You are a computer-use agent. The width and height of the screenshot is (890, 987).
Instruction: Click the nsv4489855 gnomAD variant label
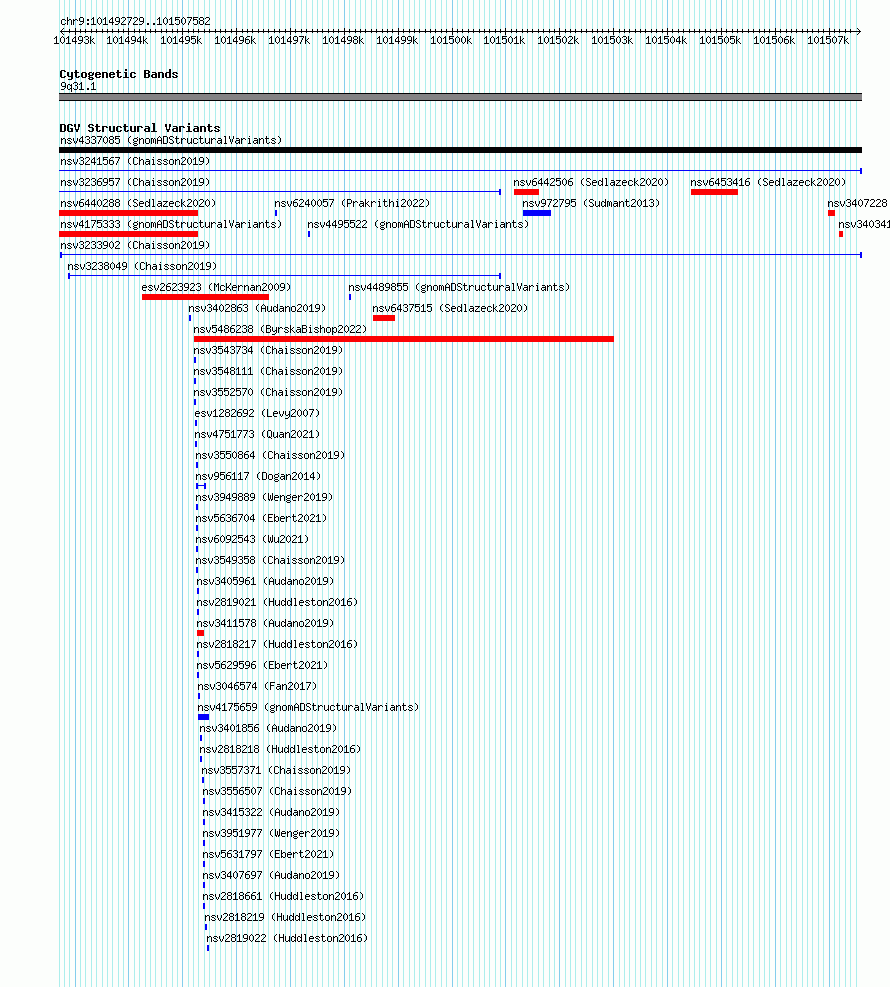point(459,287)
